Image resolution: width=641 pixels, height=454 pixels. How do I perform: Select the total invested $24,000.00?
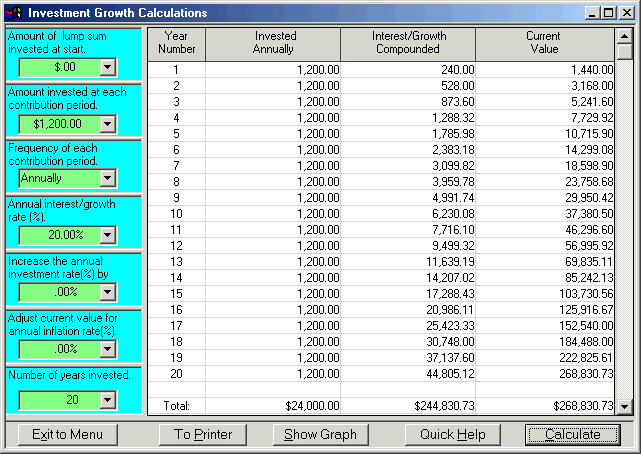pyautogui.click(x=273, y=406)
